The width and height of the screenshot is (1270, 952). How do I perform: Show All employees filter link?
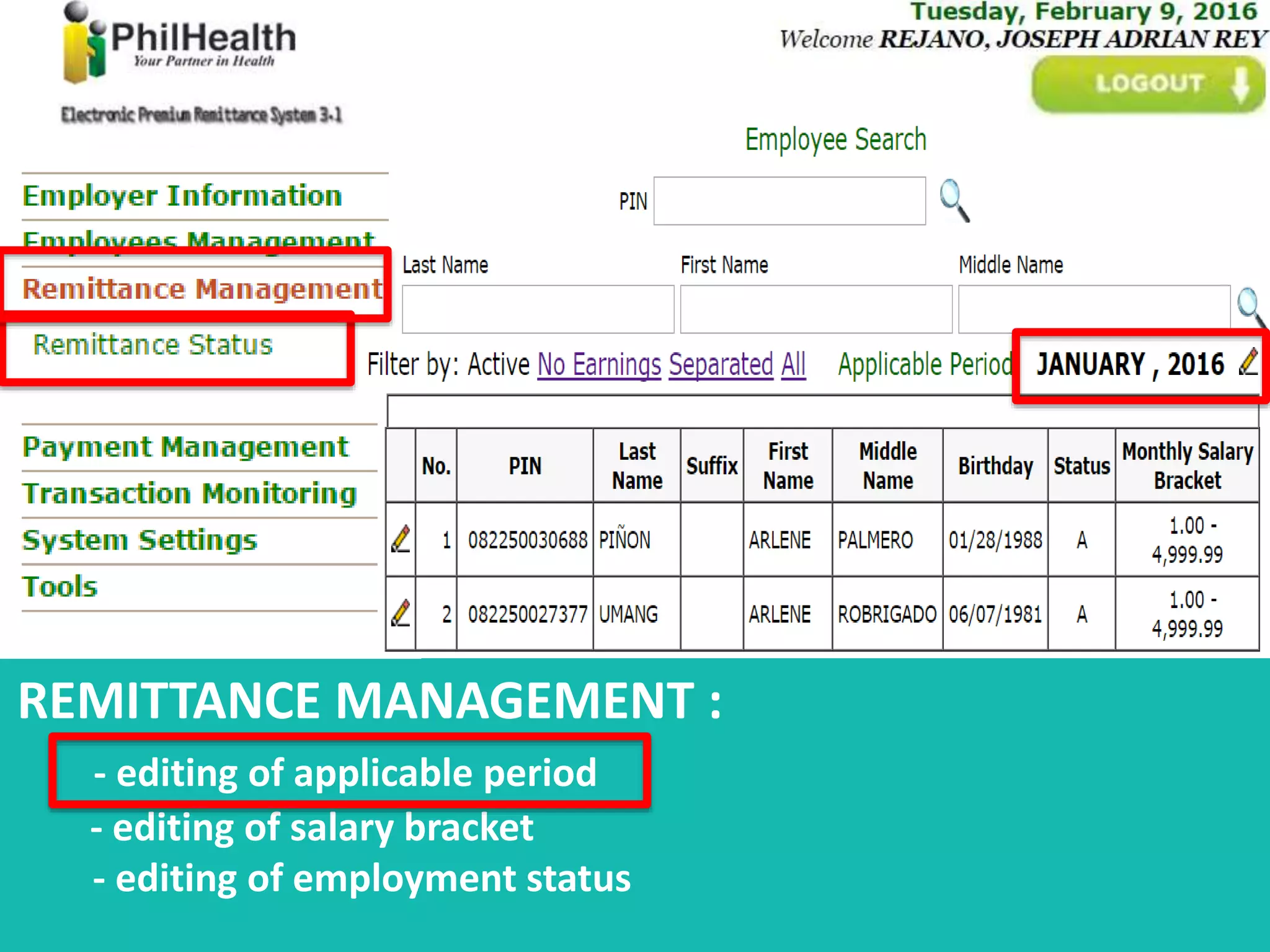tap(793, 364)
